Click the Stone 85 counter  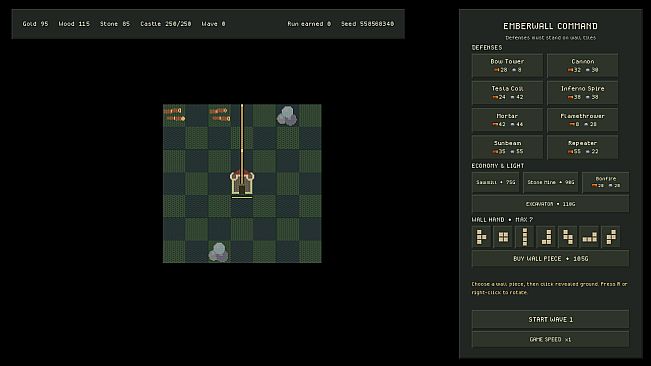(x=115, y=24)
